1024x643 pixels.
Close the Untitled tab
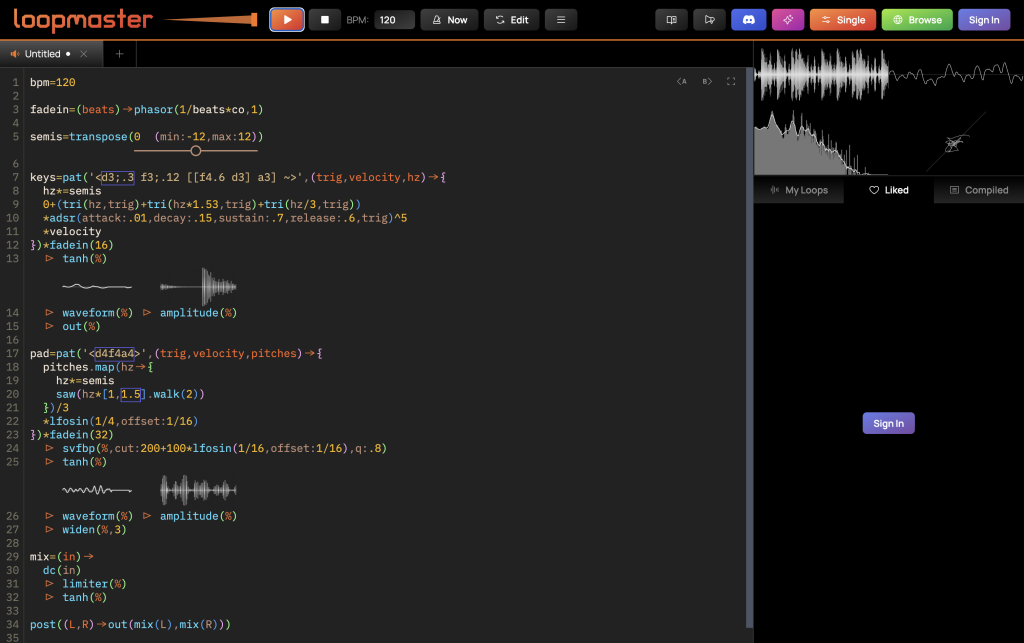tap(84, 54)
